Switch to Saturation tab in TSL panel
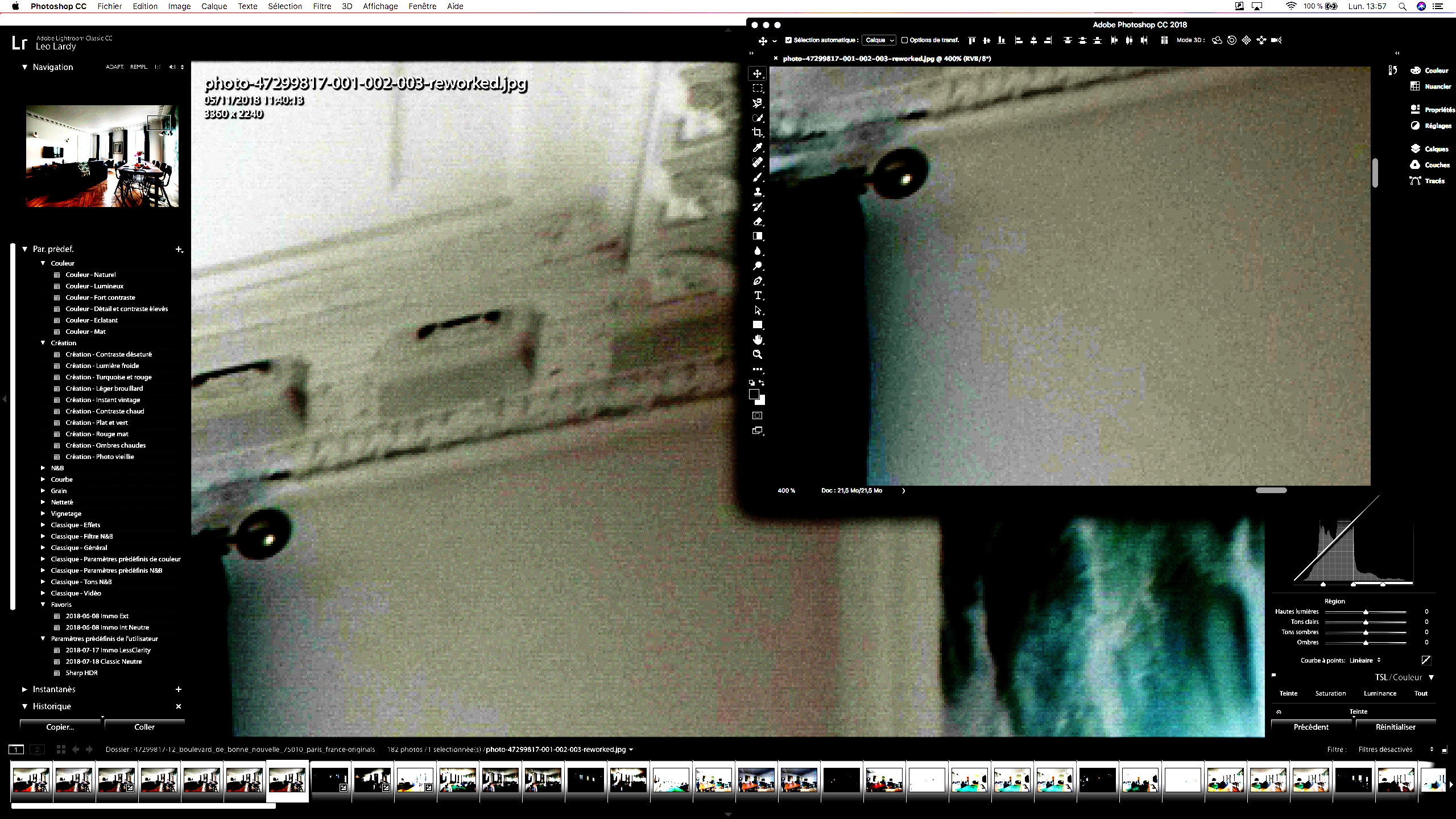The width and height of the screenshot is (1456, 819). [1330, 693]
